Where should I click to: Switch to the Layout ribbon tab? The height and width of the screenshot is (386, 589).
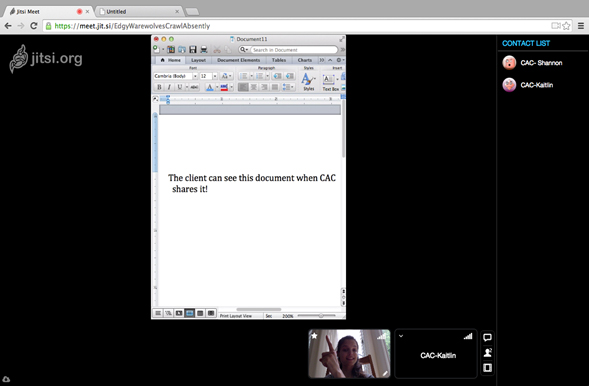click(198, 60)
